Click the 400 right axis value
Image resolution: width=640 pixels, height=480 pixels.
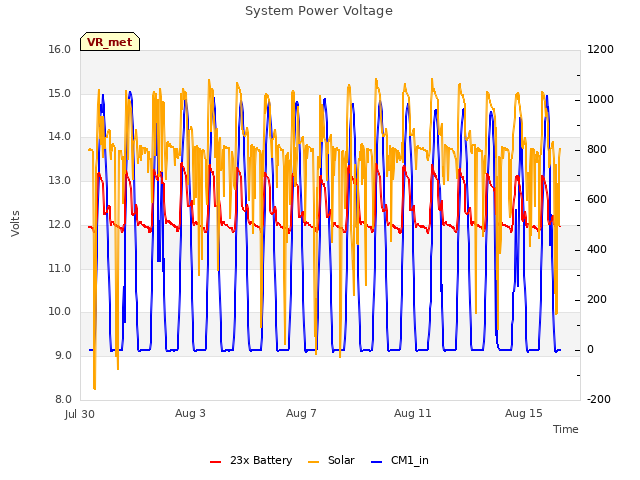coord(597,249)
